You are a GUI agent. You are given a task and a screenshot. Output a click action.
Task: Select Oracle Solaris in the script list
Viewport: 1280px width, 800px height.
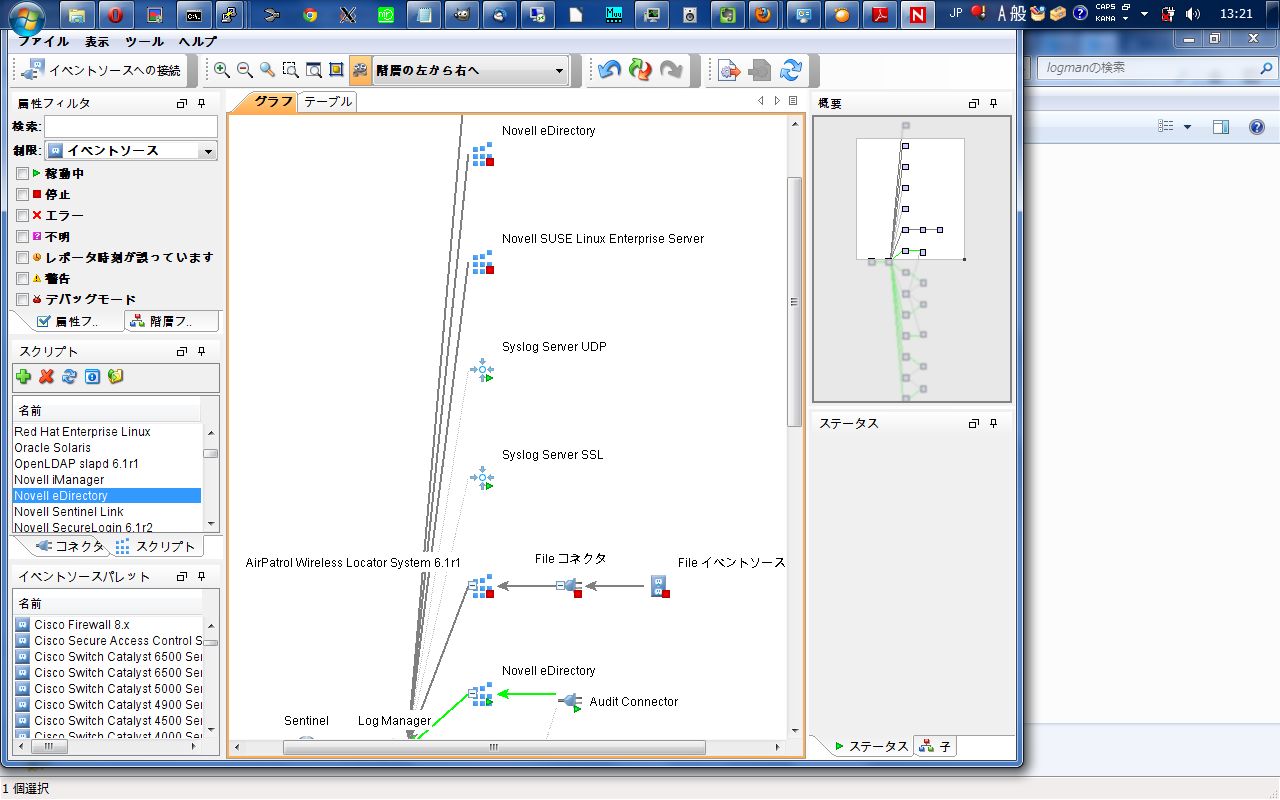pos(107,448)
